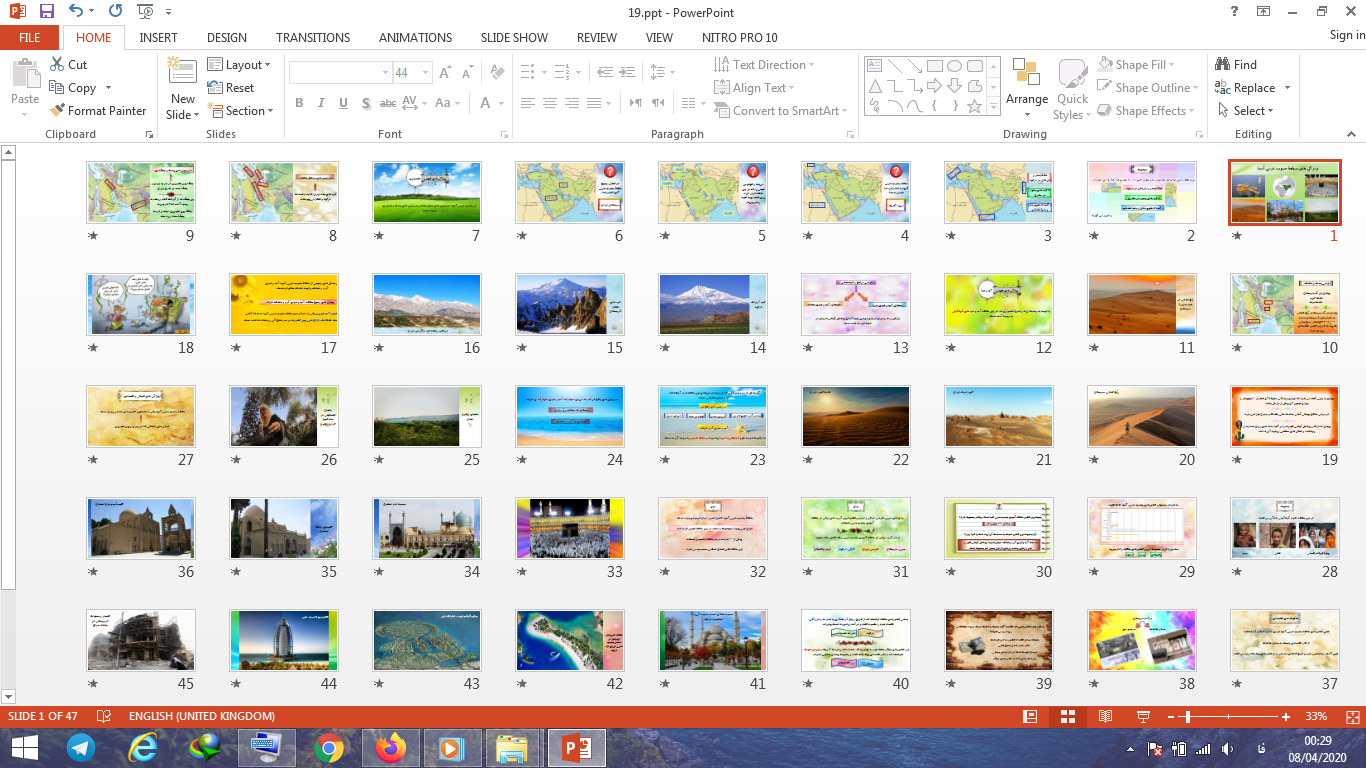Toggle Normal view in status bar
Screen dimensions: 1366x768
1030,717
